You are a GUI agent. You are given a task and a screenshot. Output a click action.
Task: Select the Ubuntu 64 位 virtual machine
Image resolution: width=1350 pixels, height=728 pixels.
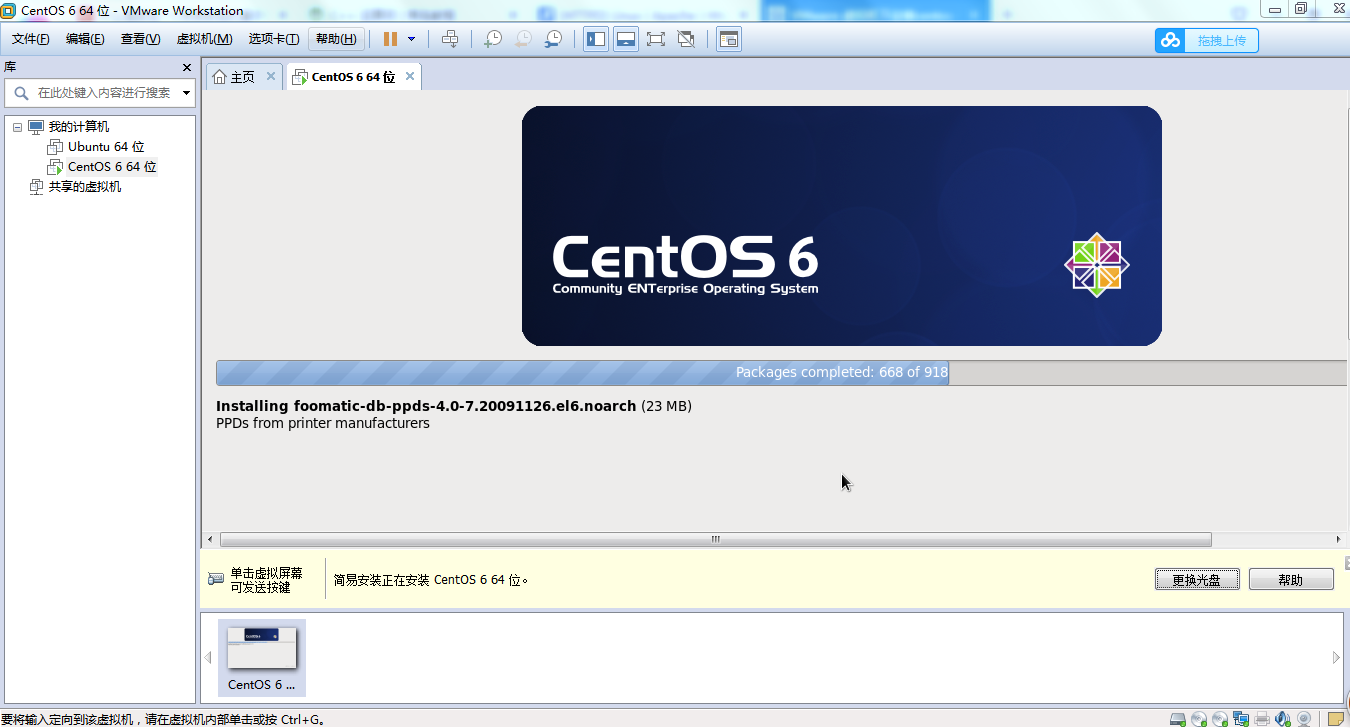tap(106, 147)
